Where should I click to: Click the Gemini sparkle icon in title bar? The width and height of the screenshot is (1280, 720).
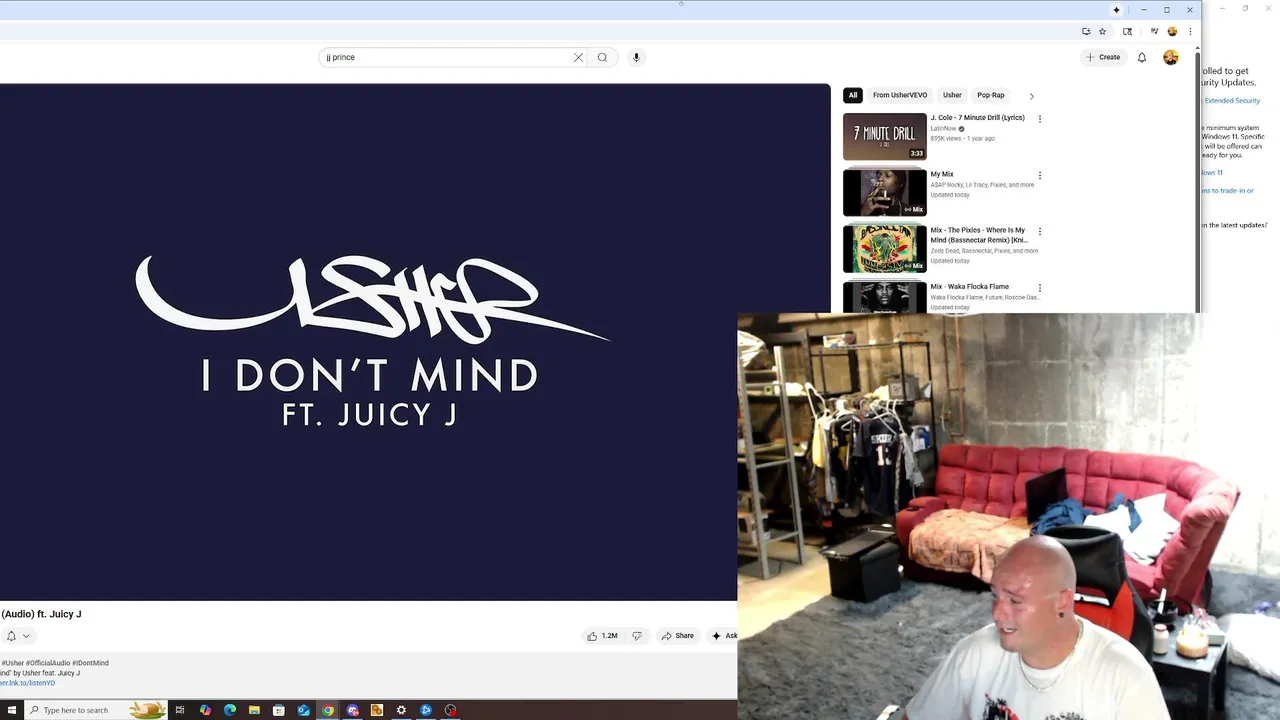[x=1116, y=10]
